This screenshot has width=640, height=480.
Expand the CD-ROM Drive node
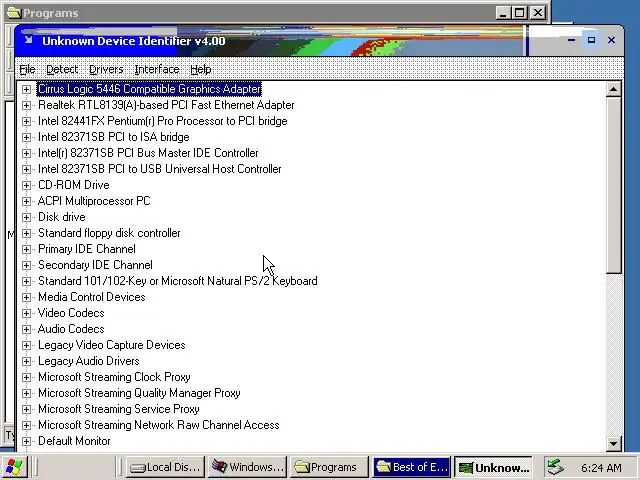pyautogui.click(x=27, y=185)
